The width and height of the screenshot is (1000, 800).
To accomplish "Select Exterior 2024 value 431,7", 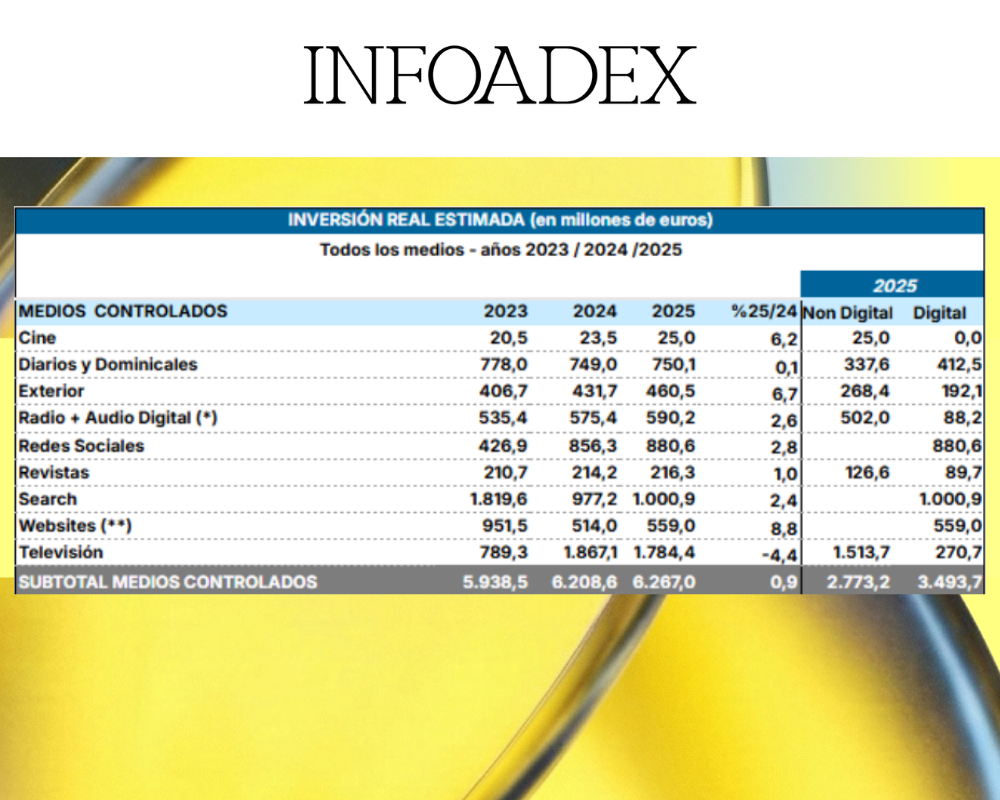I will 594,391.
